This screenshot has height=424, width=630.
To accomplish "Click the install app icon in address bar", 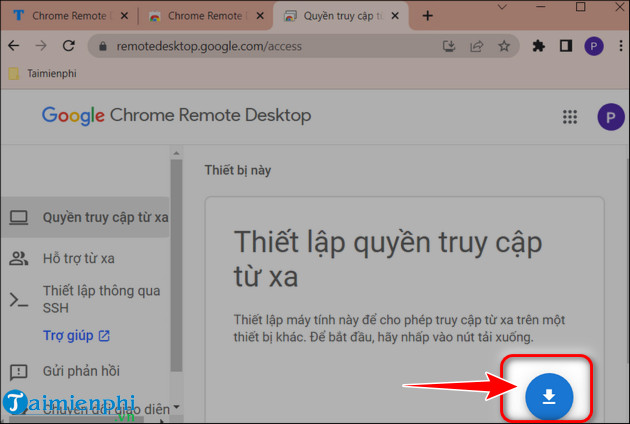I will [449, 46].
